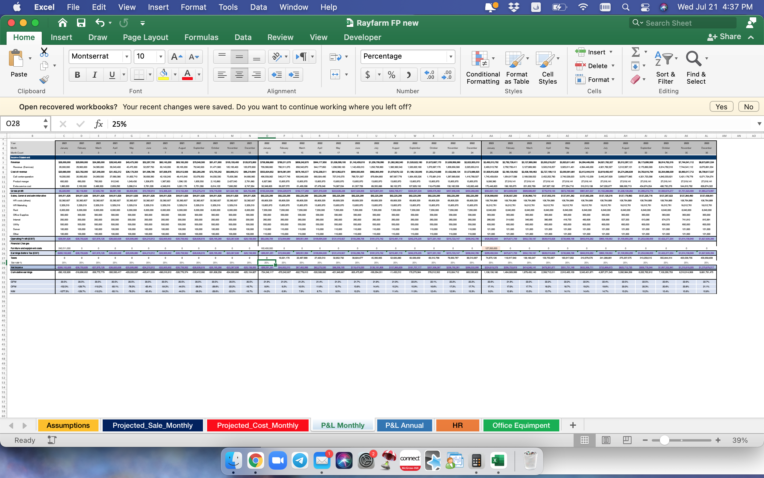This screenshot has width=764, height=478.
Task: Switch to the Page Layout ribbon tab
Action: point(145,37)
